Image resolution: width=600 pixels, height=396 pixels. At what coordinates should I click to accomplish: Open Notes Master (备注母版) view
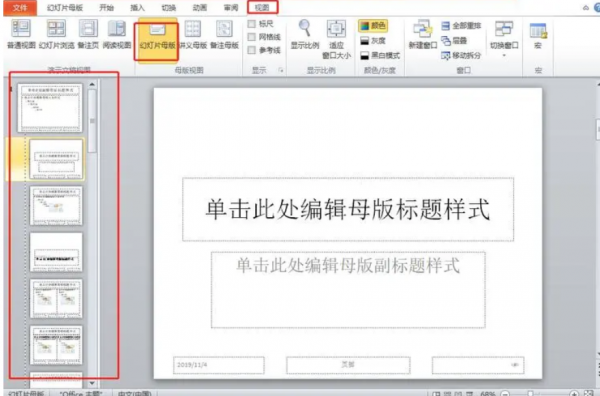224,34
